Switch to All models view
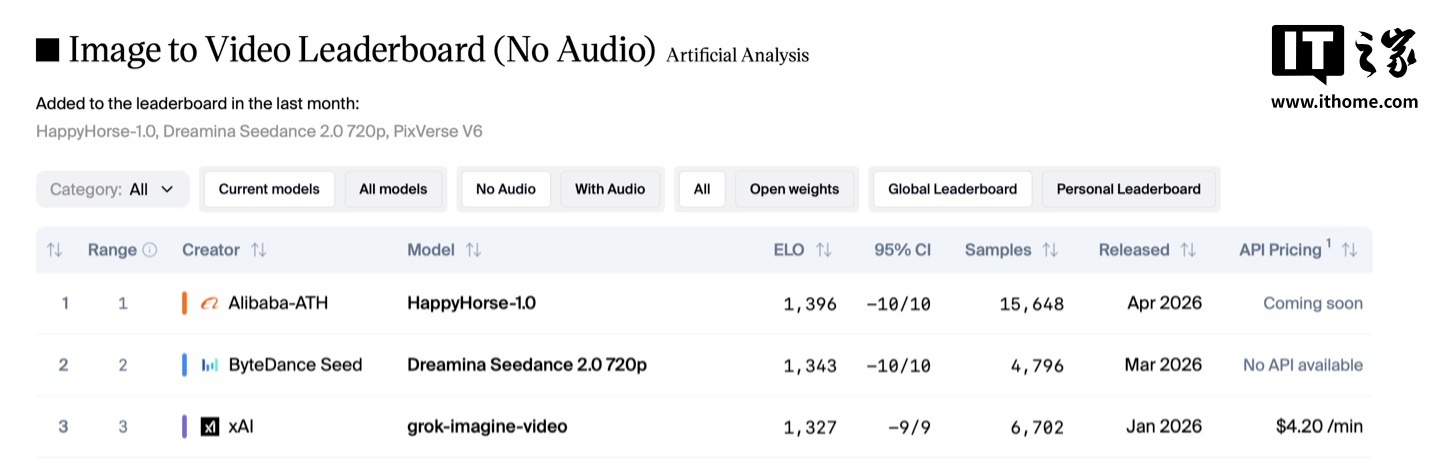This screenshot has height=459, width=1440. [393, 189]
